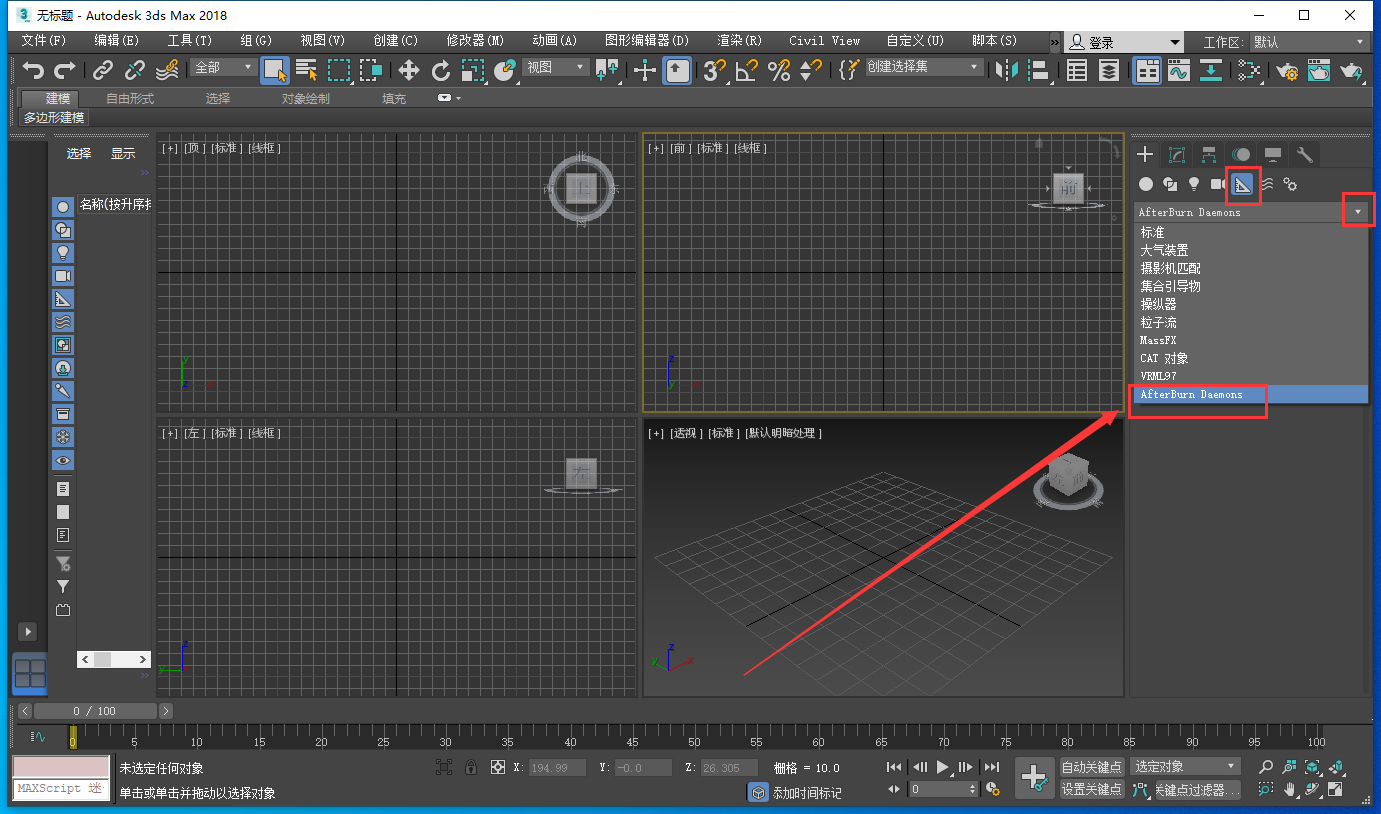Viewport: 1381px width, 814px height.
Task: Activate the Select and Link tool
Action: pos(103,70)
